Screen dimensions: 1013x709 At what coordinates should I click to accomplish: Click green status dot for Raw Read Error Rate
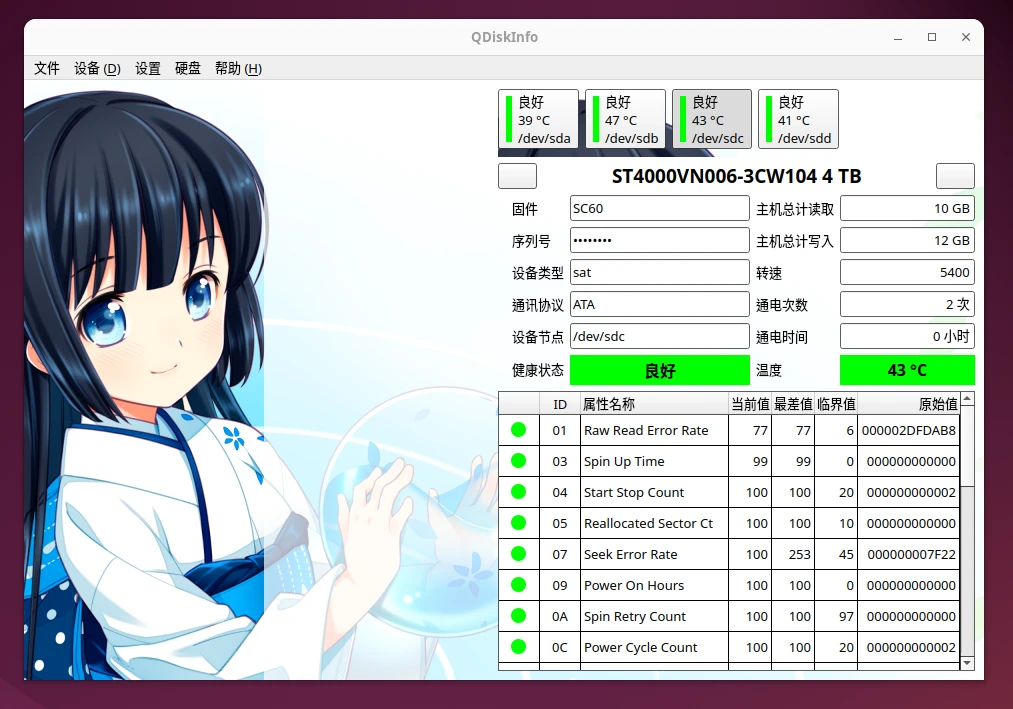click(518, 430)
